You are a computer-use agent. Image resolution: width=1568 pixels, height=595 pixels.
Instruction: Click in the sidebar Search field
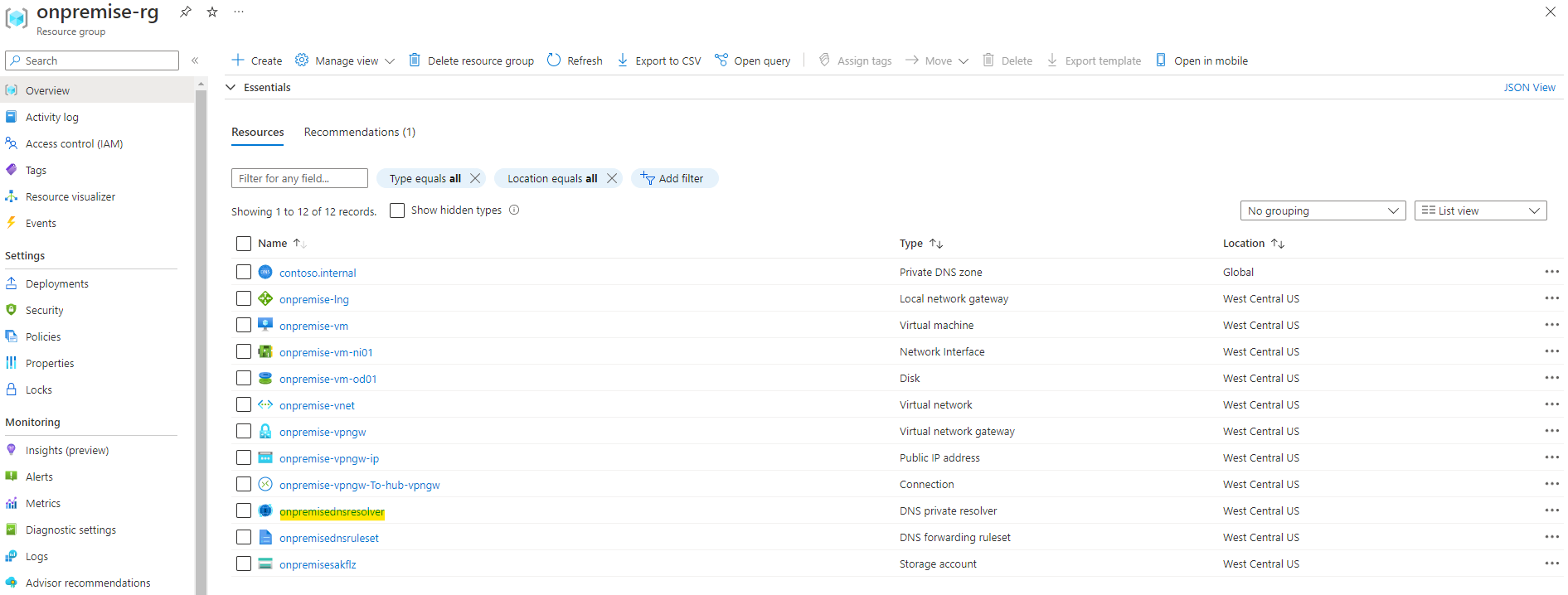[x=92, y=60]
